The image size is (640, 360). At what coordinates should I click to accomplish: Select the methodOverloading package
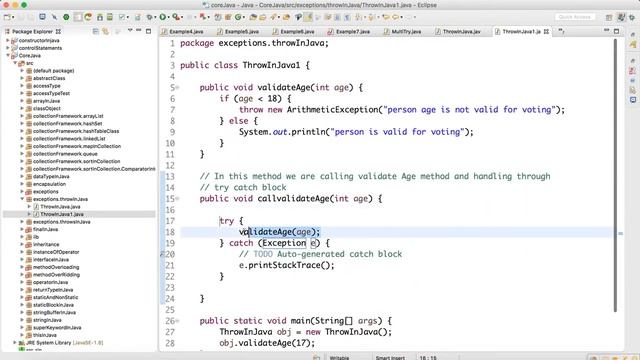click(56, 267)
